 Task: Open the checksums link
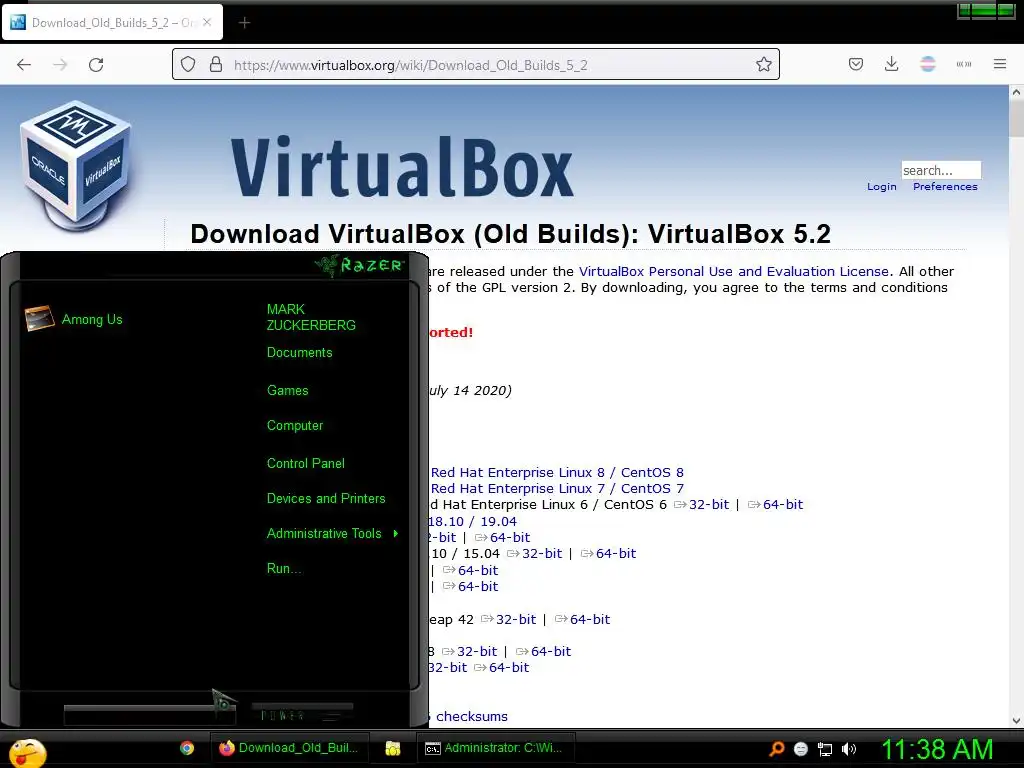point(472,716)
